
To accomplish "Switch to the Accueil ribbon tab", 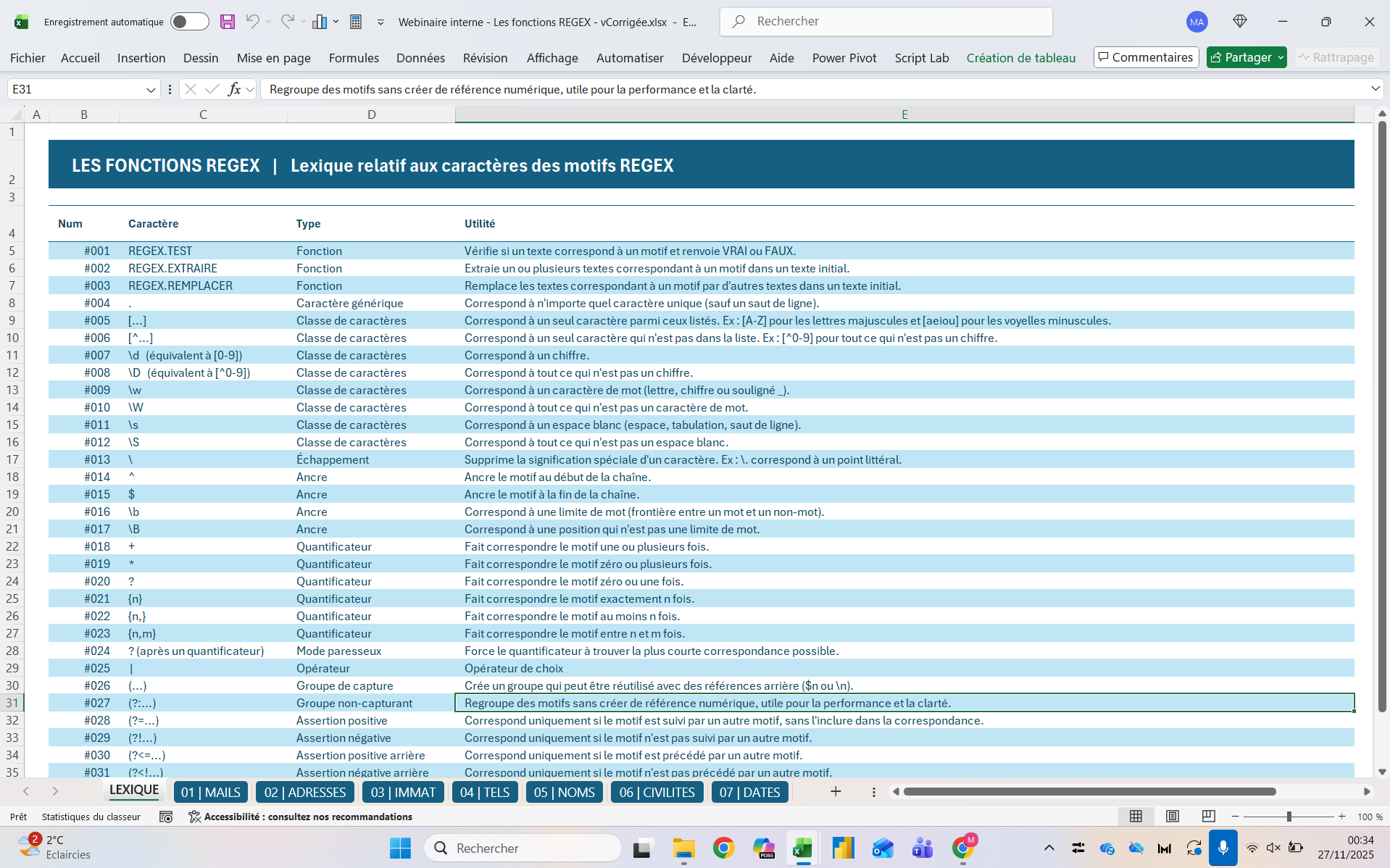I will coord(80,58).
